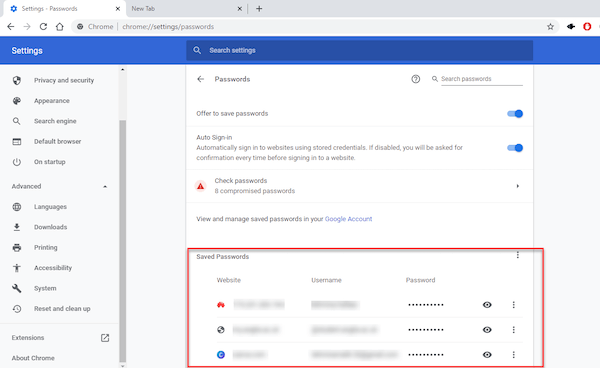Close the New Tab tab
This screenshot has height=368, width=600.
pyautogui.click(x=240, y=8)
